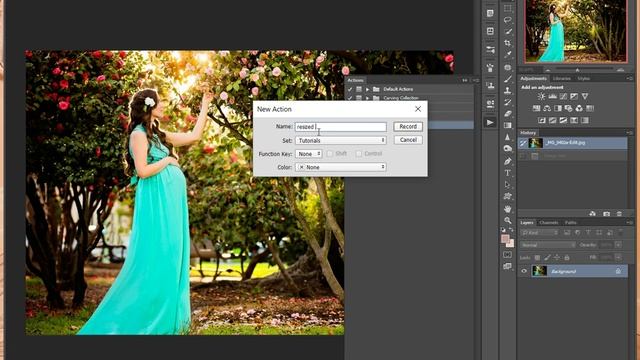The image size is (640, 360).
Task: Add Exposure adjustment
Action: pyautogui.click(x=574, y=96)
